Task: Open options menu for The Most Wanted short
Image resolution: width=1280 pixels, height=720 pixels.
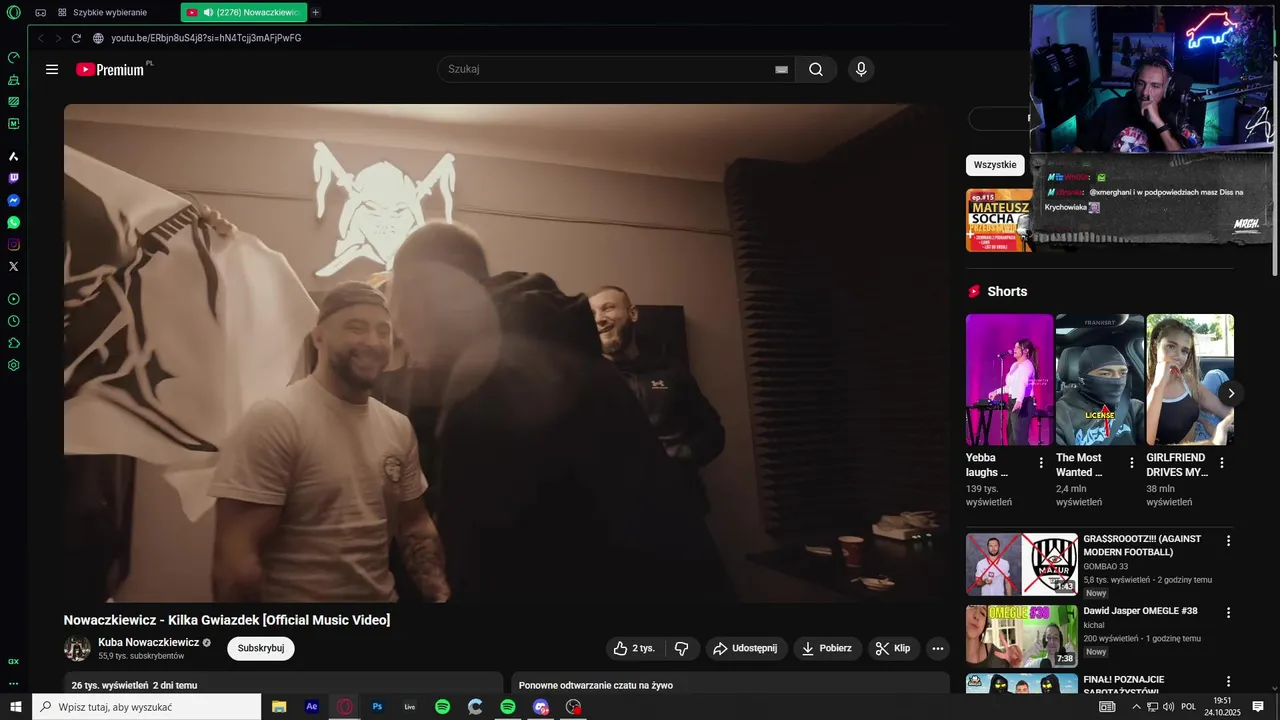Action: point(1132,463)
